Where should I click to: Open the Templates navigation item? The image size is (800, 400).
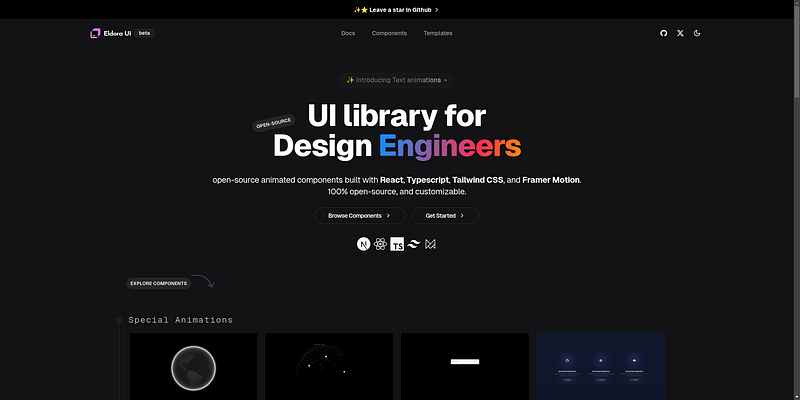pyautogui.click(x=438, y=33)
